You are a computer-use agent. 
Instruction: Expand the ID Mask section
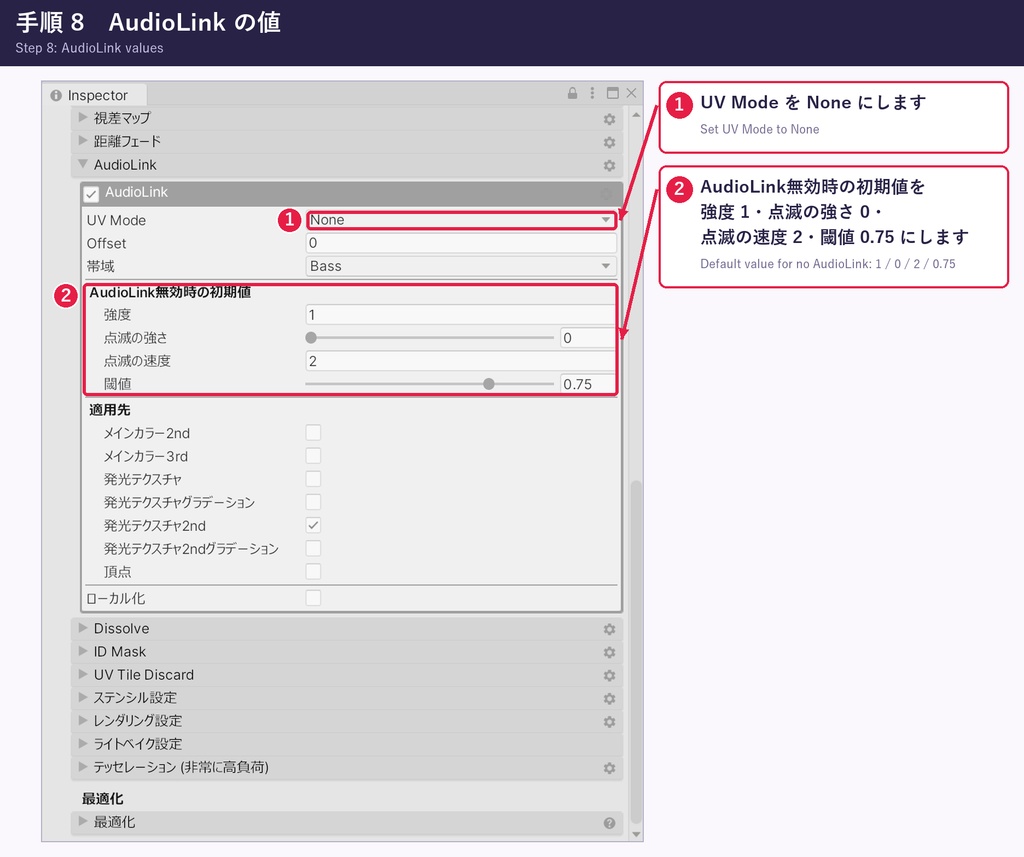click(x=83, y=651)
